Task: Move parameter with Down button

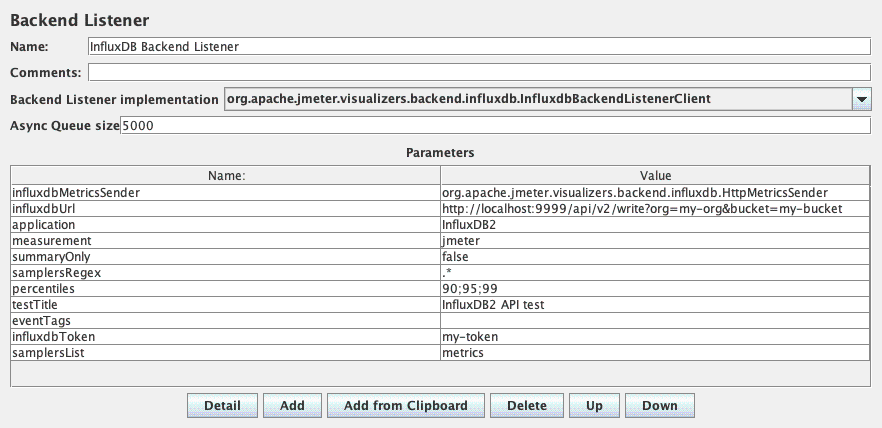Action: click(659, 406)
